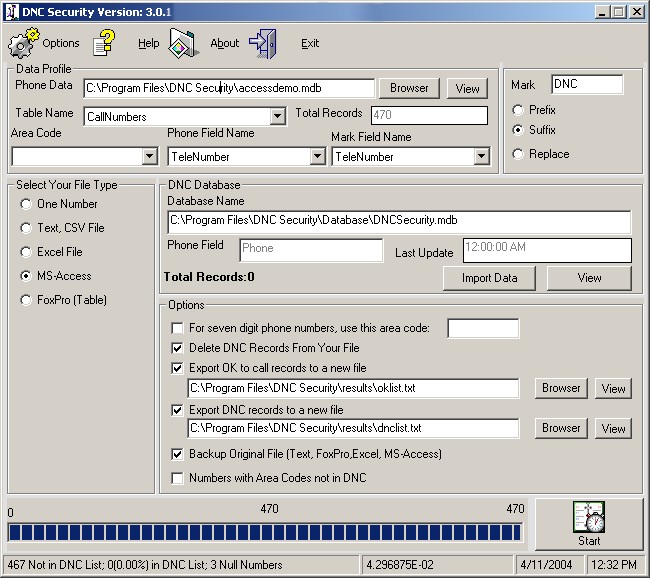
Task: Click the Mark text field containing DNC
Action: click(587, 84)
